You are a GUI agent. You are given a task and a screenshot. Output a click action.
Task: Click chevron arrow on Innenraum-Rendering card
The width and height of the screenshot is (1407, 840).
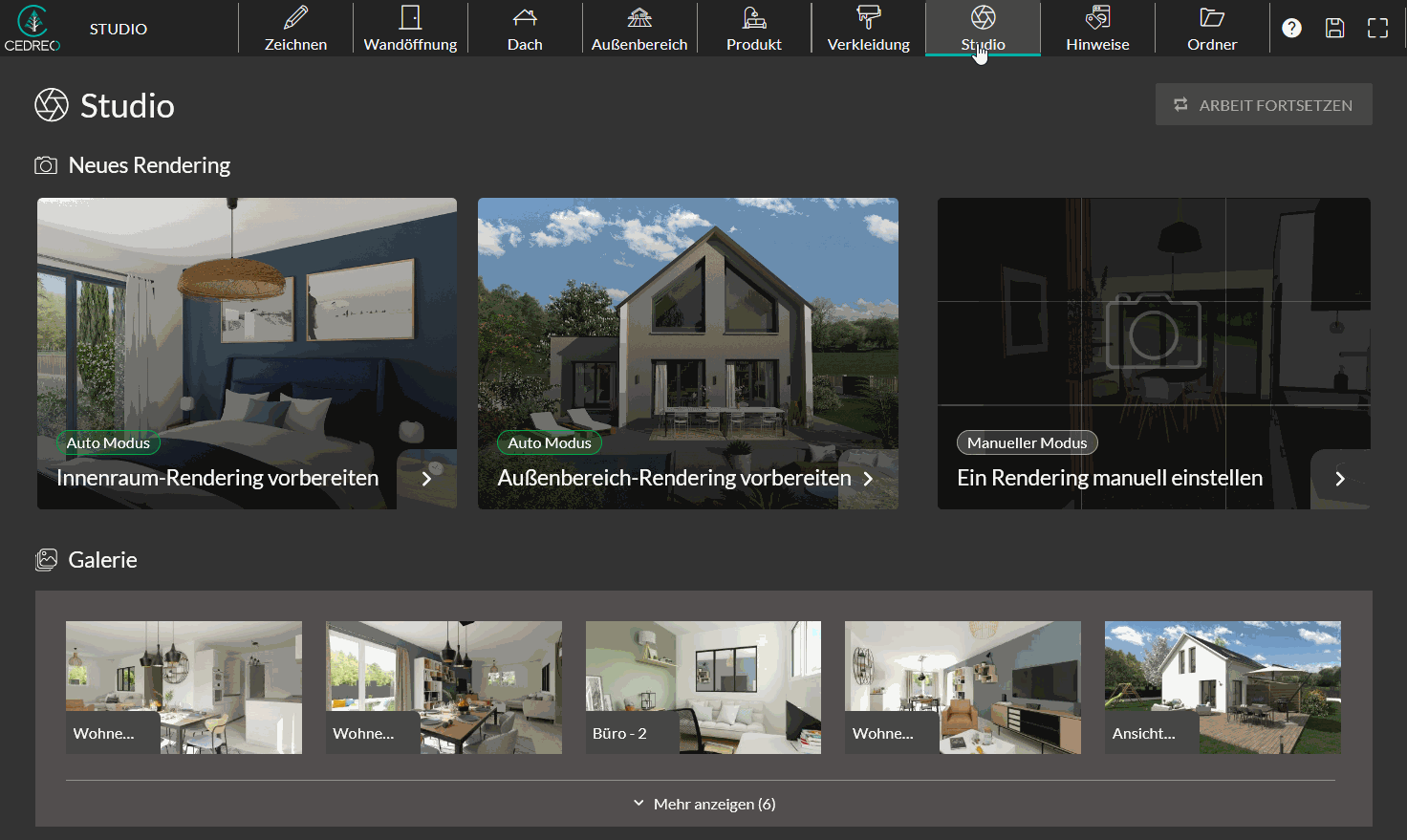click(x=426, y=479)
